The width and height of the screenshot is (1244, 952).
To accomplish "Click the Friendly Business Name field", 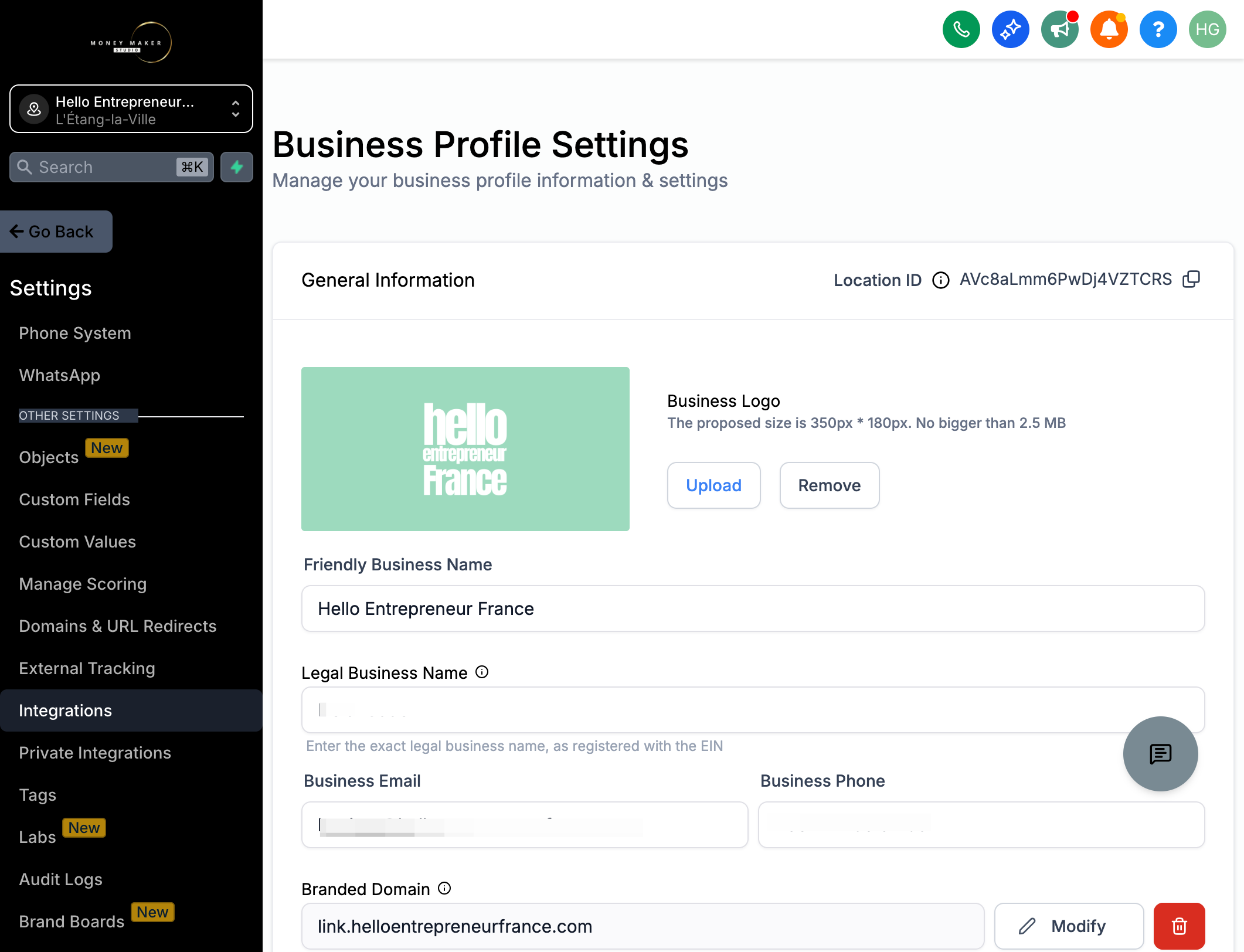I will pos(753,608).
